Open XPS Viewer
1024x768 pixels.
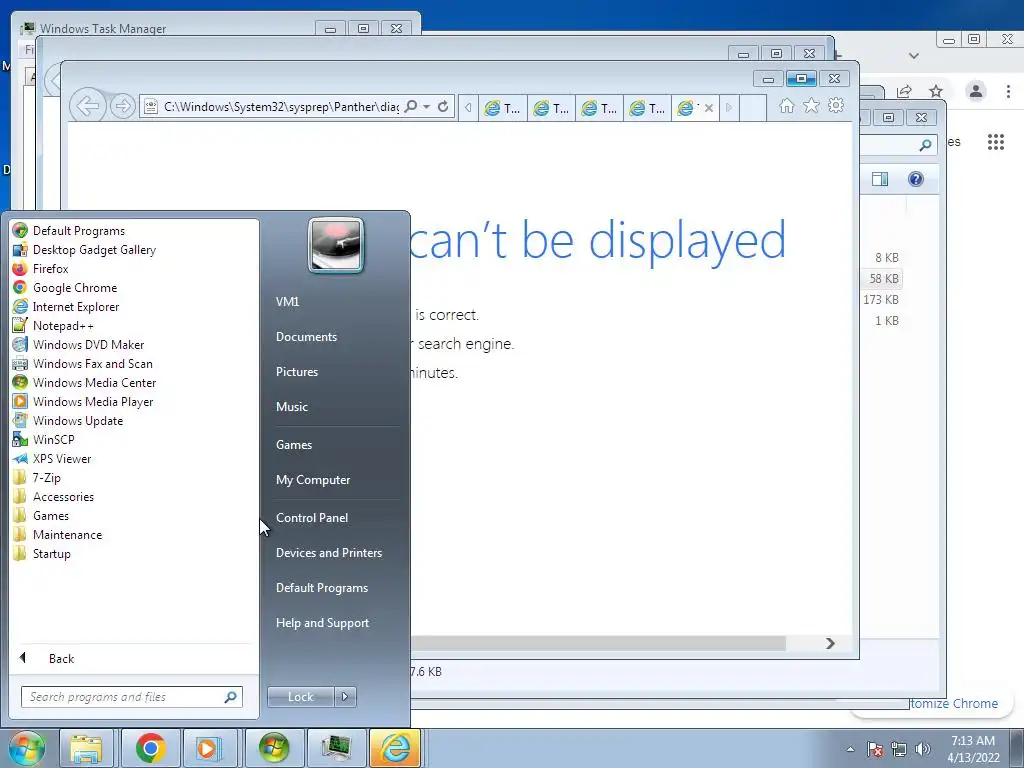[62, 458]
